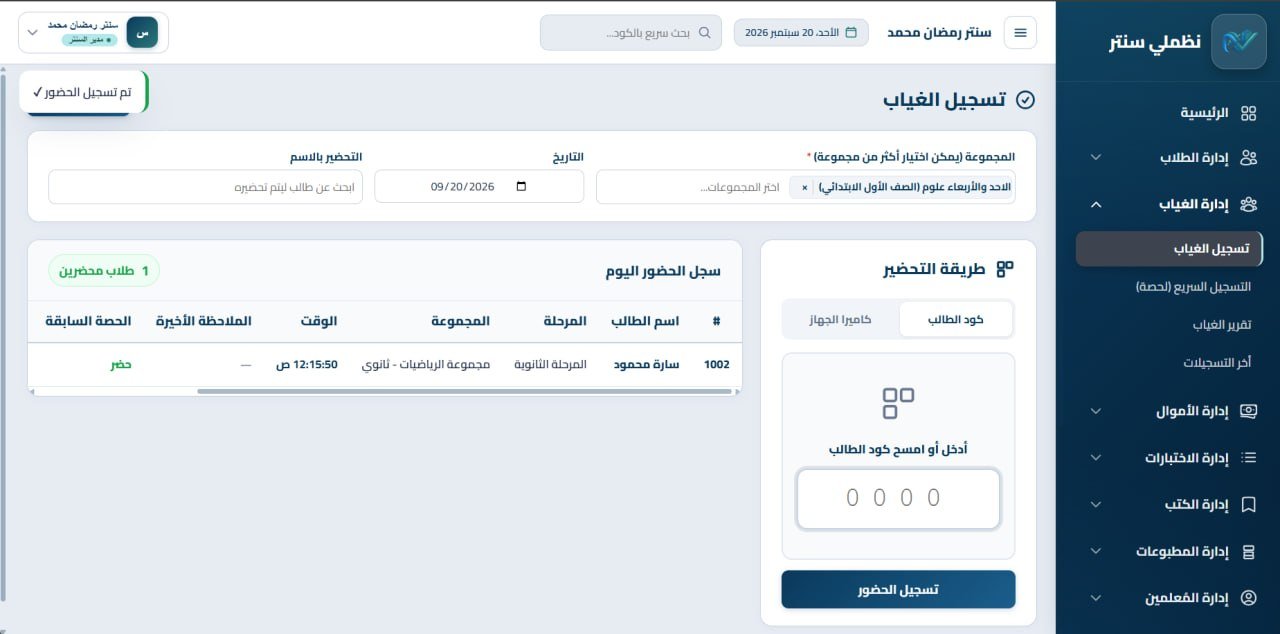Click the الحصة السابقة column header
This screenshot has width=1280, height=634.
88,321
